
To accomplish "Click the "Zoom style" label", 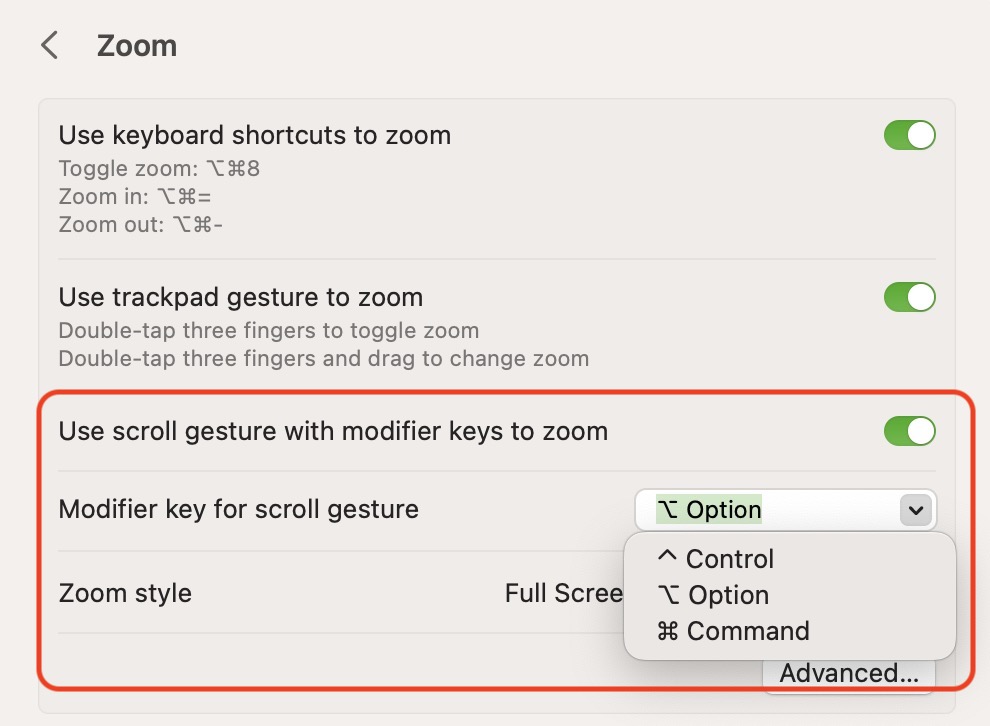I will [125, 593].
